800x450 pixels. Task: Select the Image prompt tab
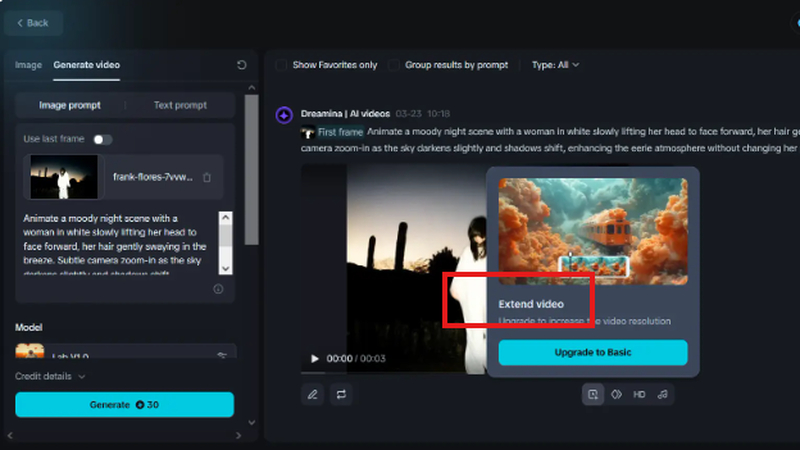pyautogui.click(x=70, y=105)
